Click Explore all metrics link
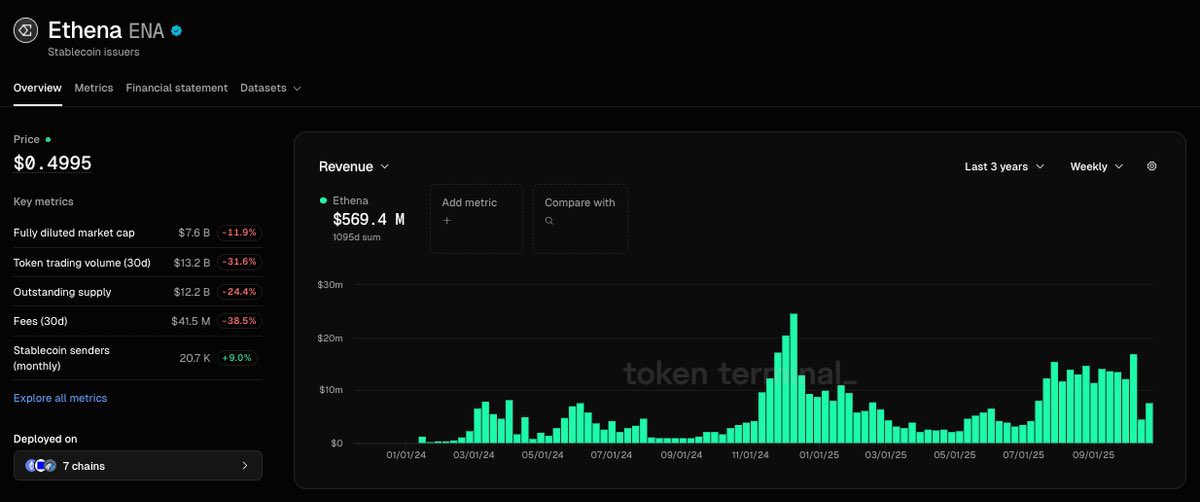The height and width of the screenshot is (502, 1200). (60, 398)
